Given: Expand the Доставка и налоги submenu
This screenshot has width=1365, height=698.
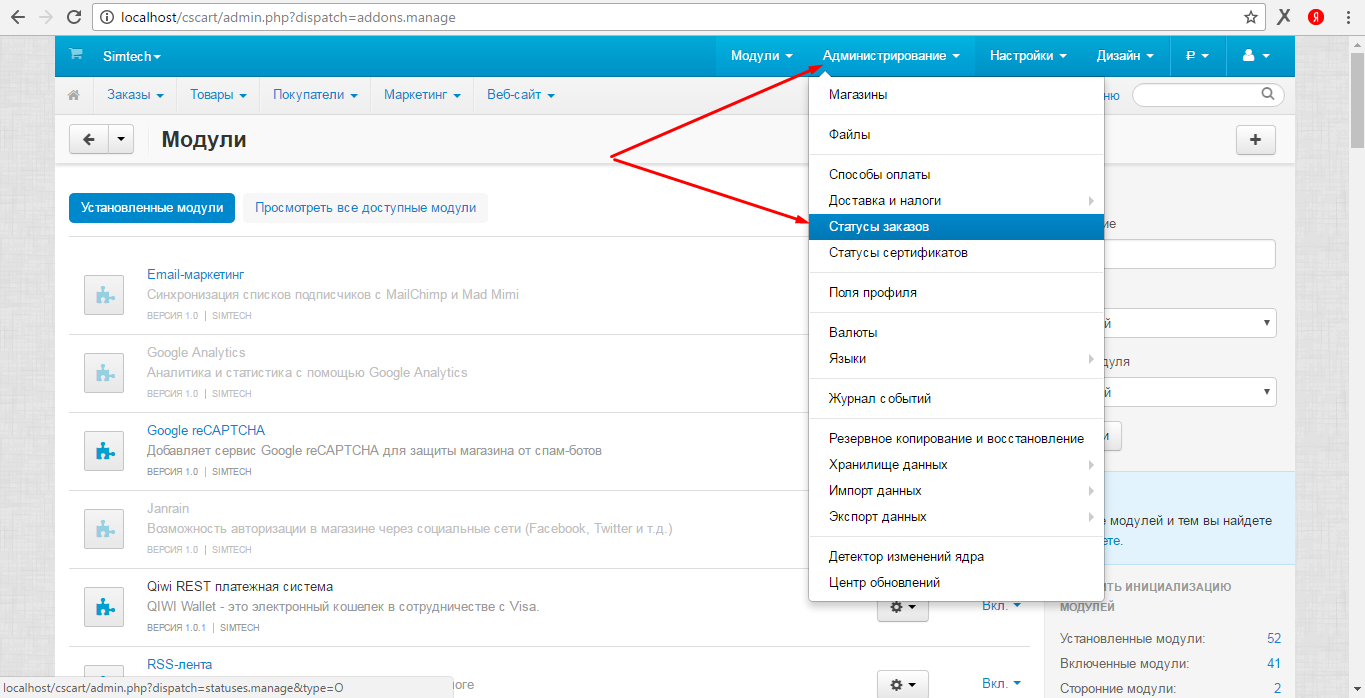Looking at the screenshot, I should (956, 200).
